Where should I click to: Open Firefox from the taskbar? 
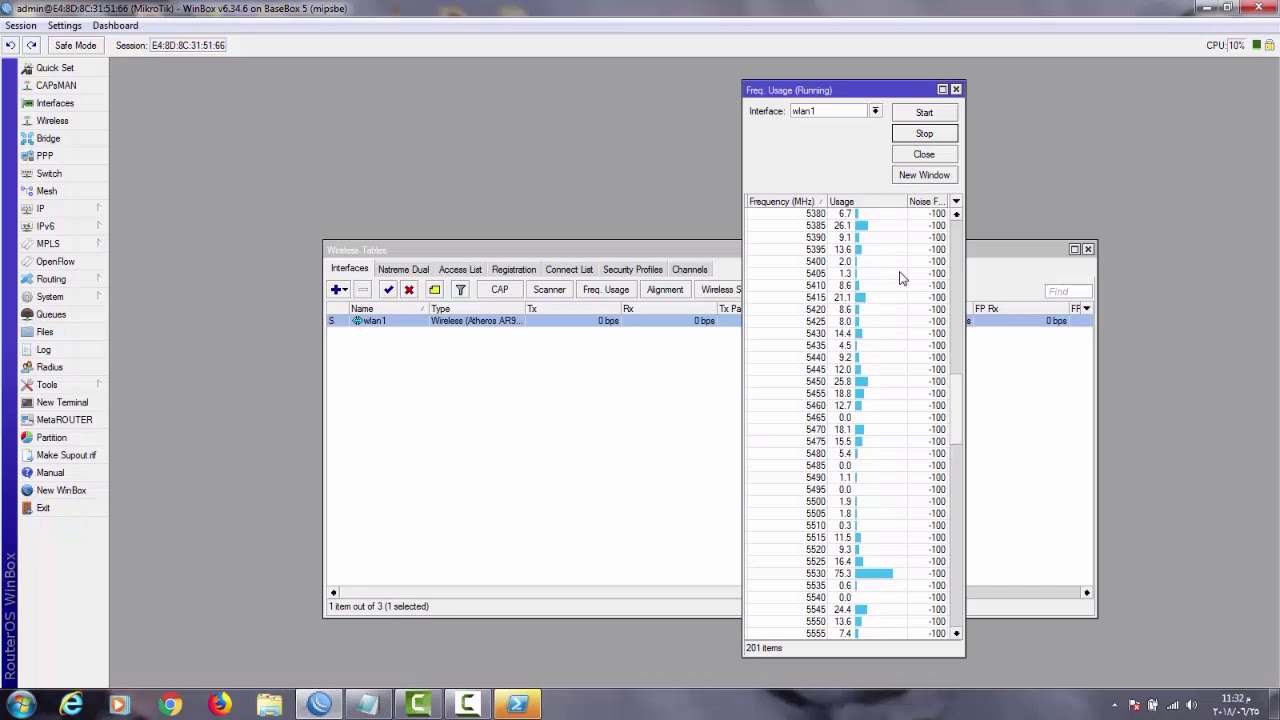(x=219, y=705)
